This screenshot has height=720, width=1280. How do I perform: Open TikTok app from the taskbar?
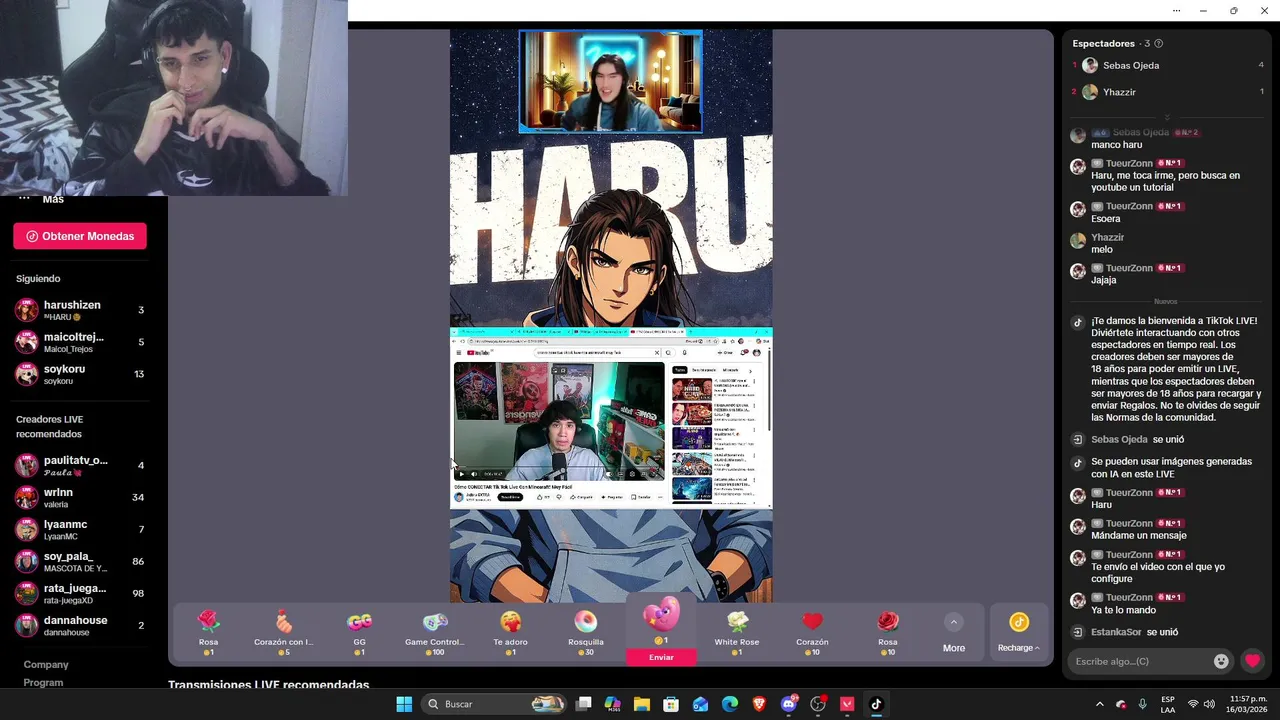[x=876, y=704]
